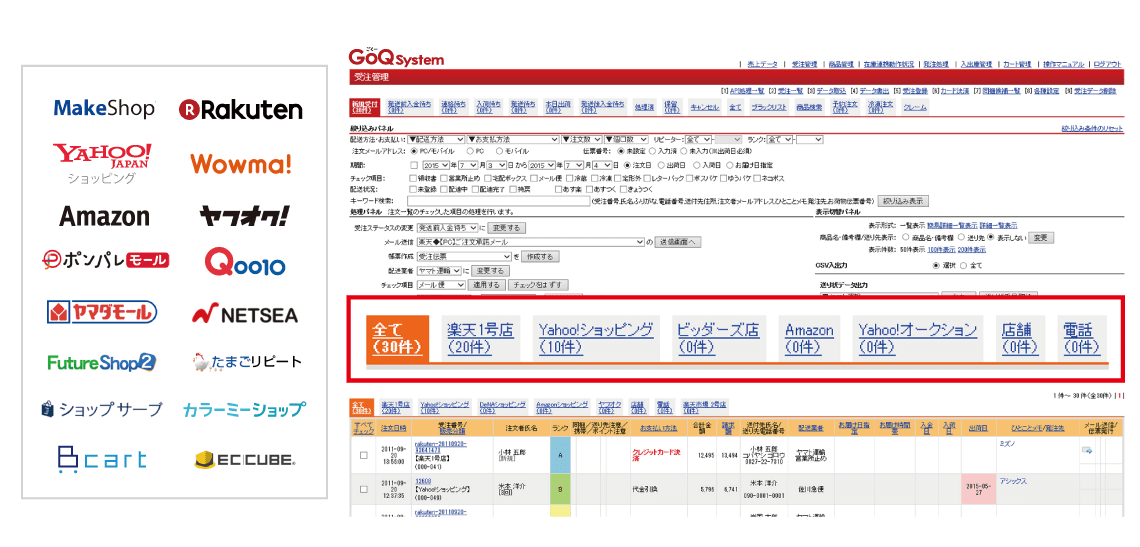Switch to the キャンセル status tab
1140x547 pixels.
pos(705,108)
